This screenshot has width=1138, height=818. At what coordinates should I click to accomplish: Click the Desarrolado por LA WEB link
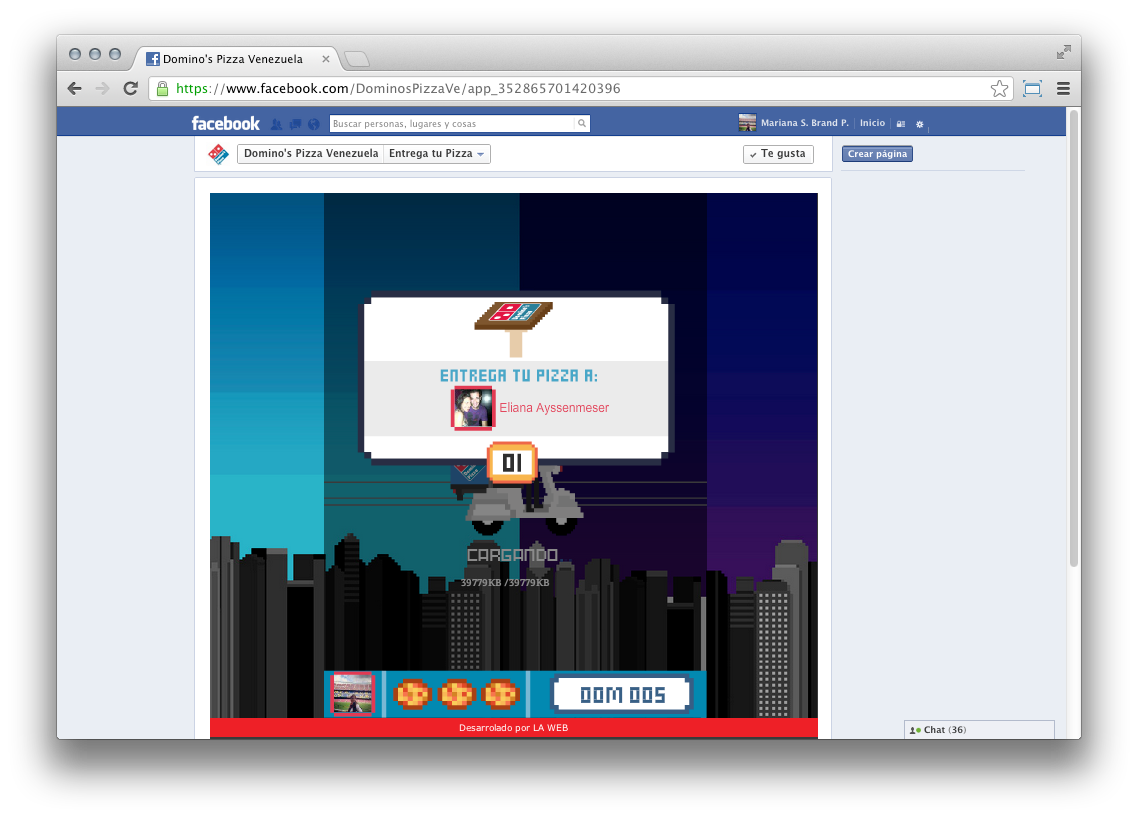pyautogui.click(x=514, y=728)
